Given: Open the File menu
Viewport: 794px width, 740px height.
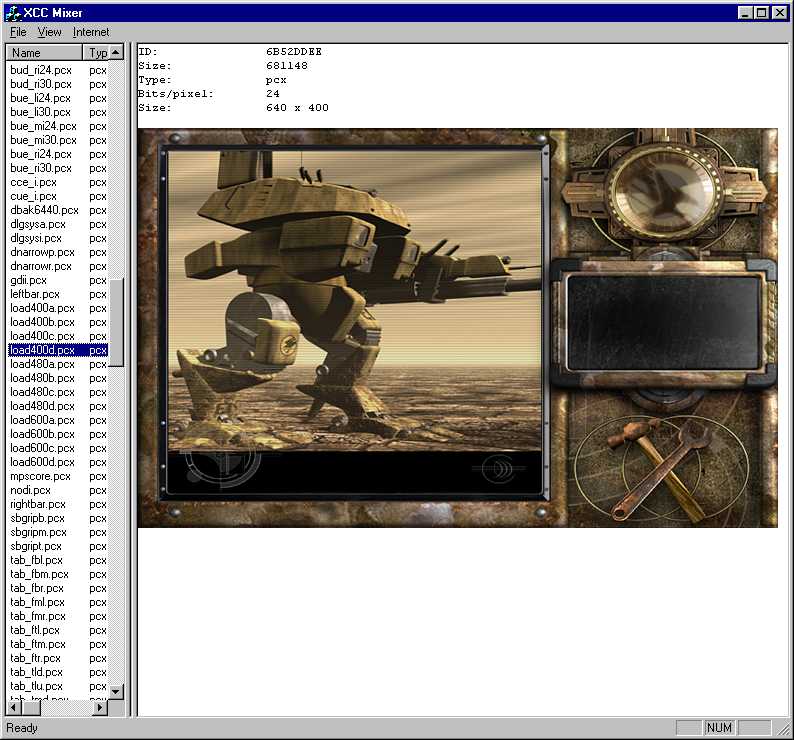Looking at the screenshot, I should (x=18, y=32).
